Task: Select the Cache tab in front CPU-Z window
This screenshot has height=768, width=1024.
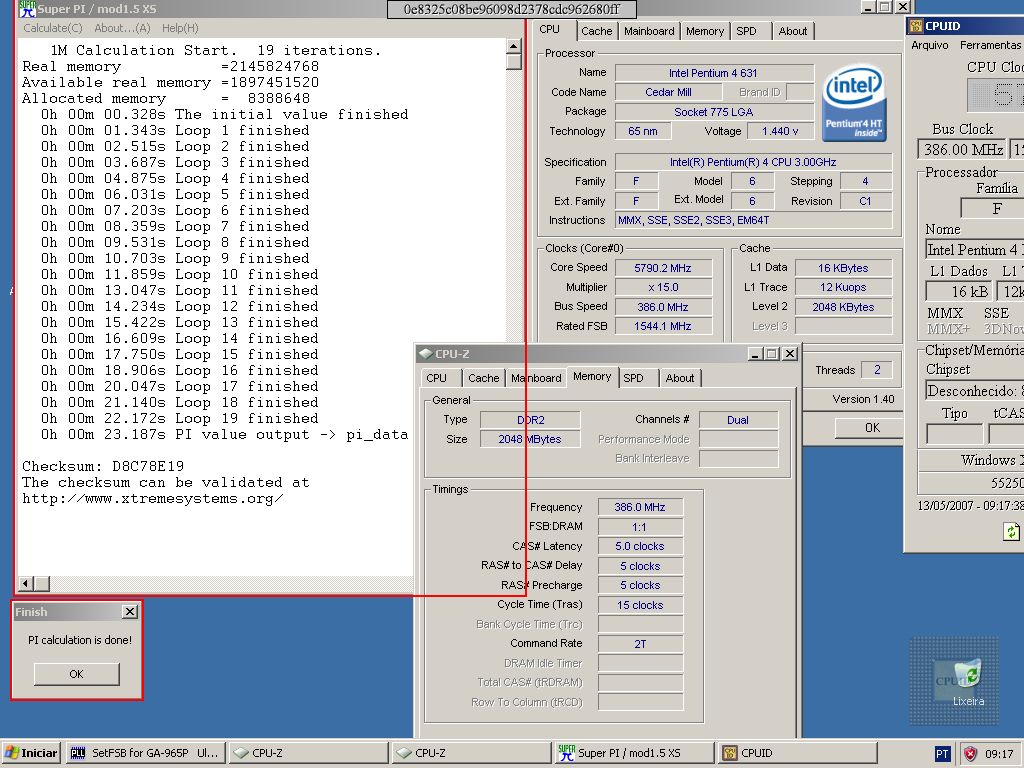Action: coord(484,377)
